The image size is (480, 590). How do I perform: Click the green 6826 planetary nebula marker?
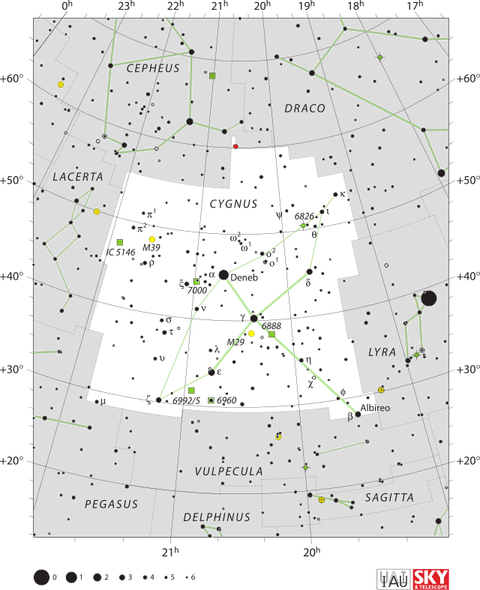[x=303, y=225]
